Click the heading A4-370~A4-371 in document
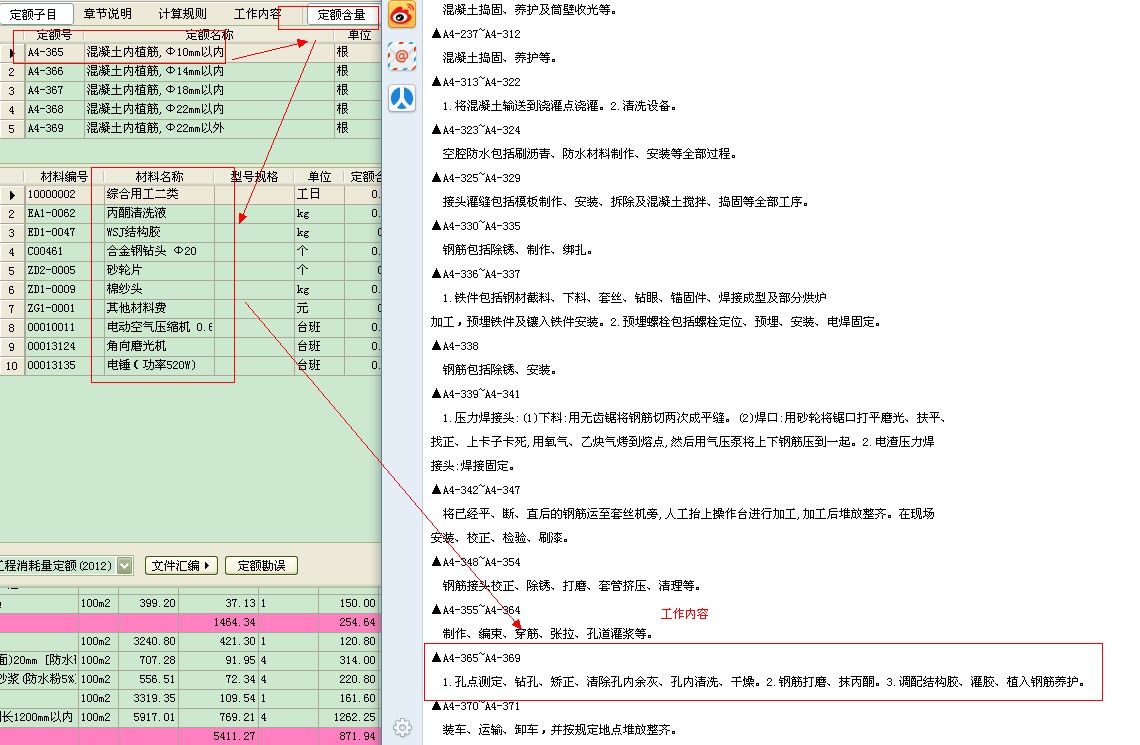This screenshot has width=1140, height=745. coord(476,706)
